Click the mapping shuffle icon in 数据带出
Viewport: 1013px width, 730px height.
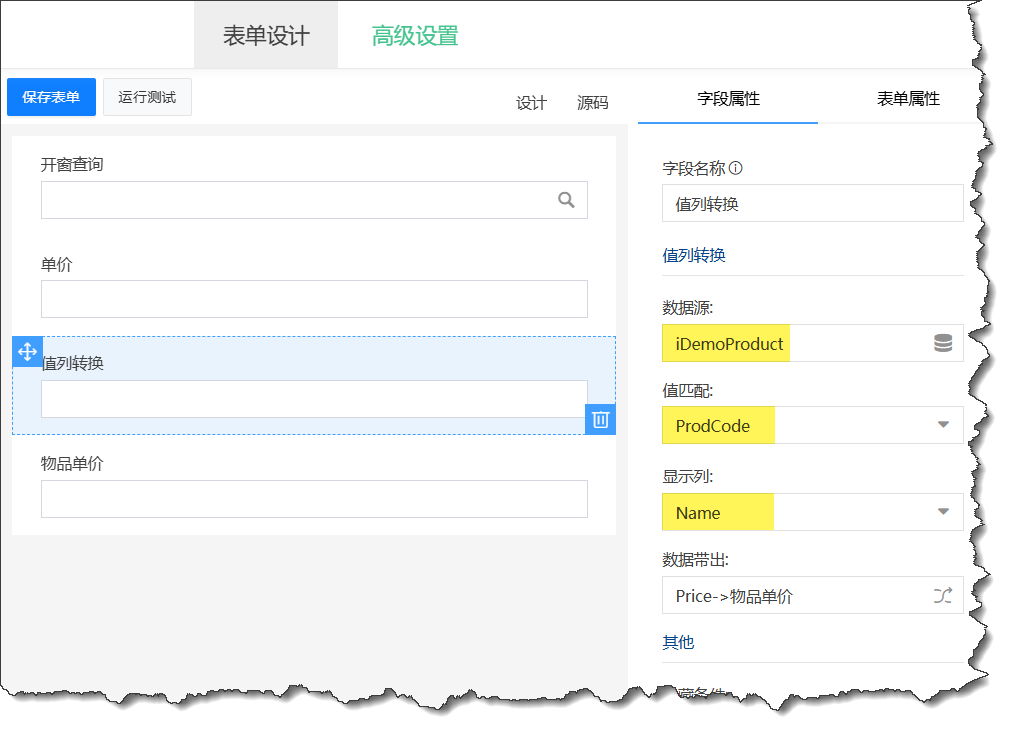(942, 596)
